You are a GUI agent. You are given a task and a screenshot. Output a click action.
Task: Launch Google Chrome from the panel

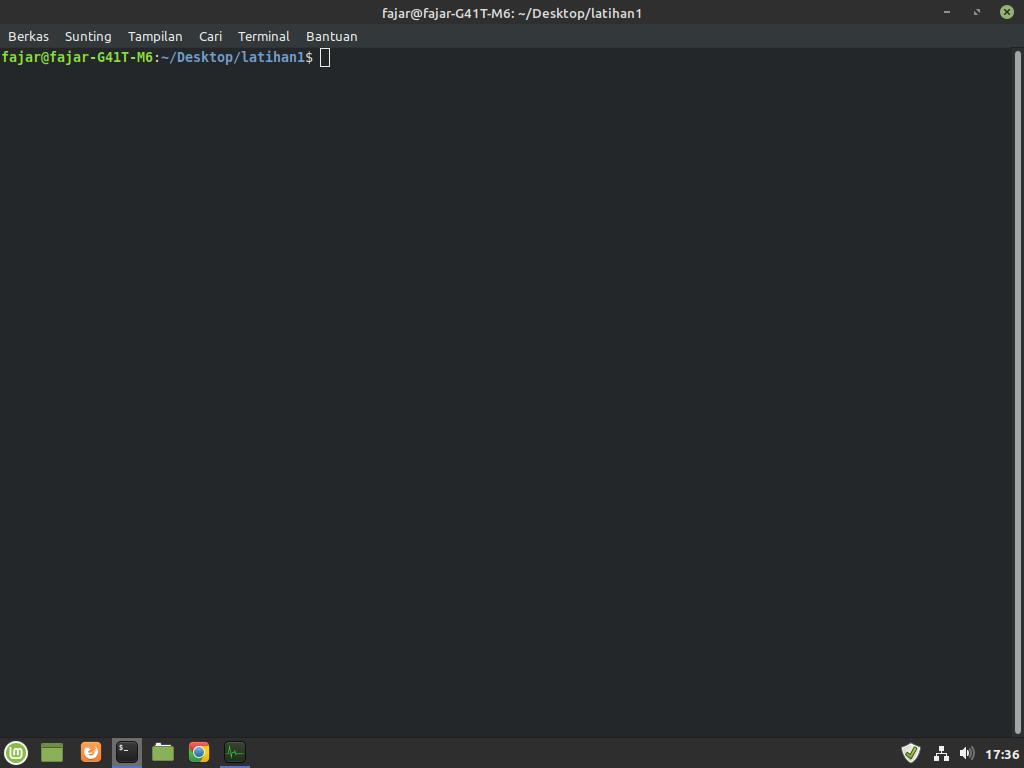tap(199, 753)
